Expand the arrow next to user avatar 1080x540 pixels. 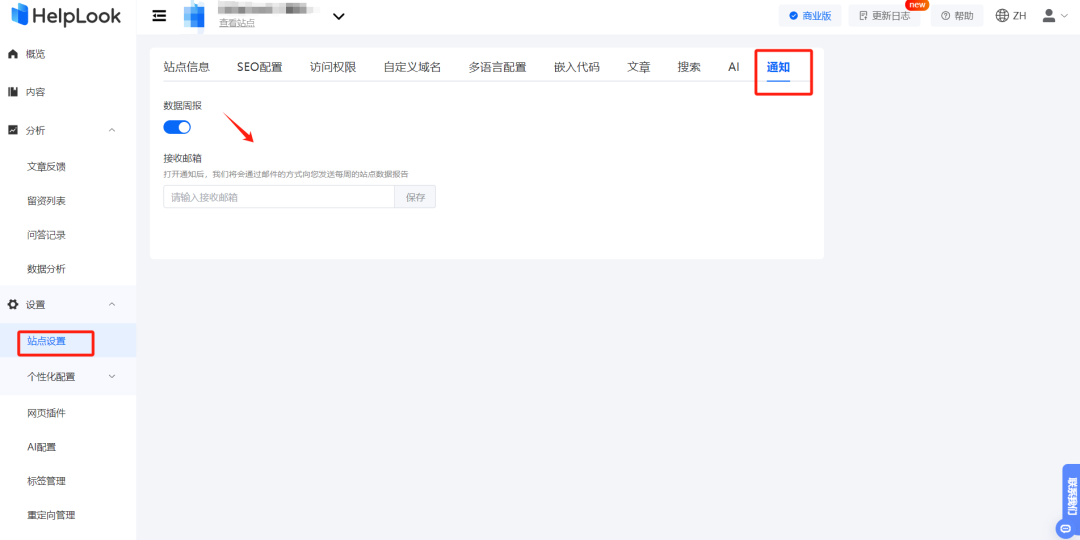(1064, 16)
